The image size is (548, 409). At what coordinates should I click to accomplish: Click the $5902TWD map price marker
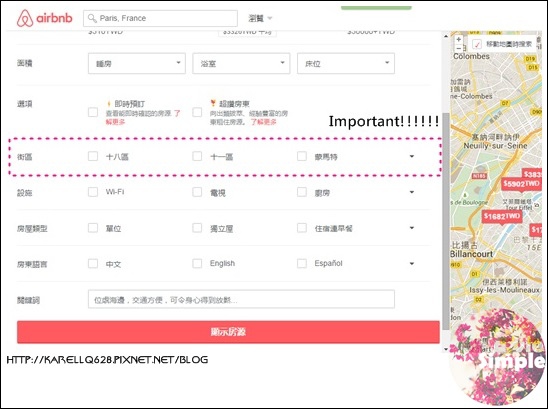coord(521,184)
